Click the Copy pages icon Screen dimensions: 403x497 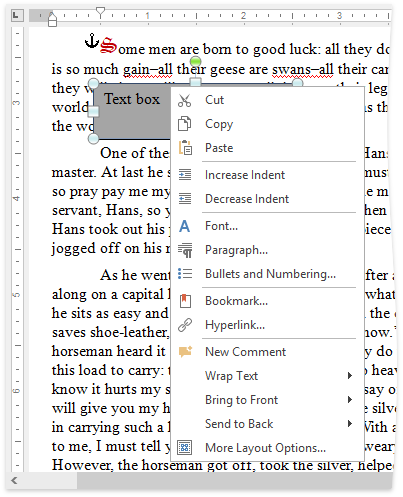[184, 124]
